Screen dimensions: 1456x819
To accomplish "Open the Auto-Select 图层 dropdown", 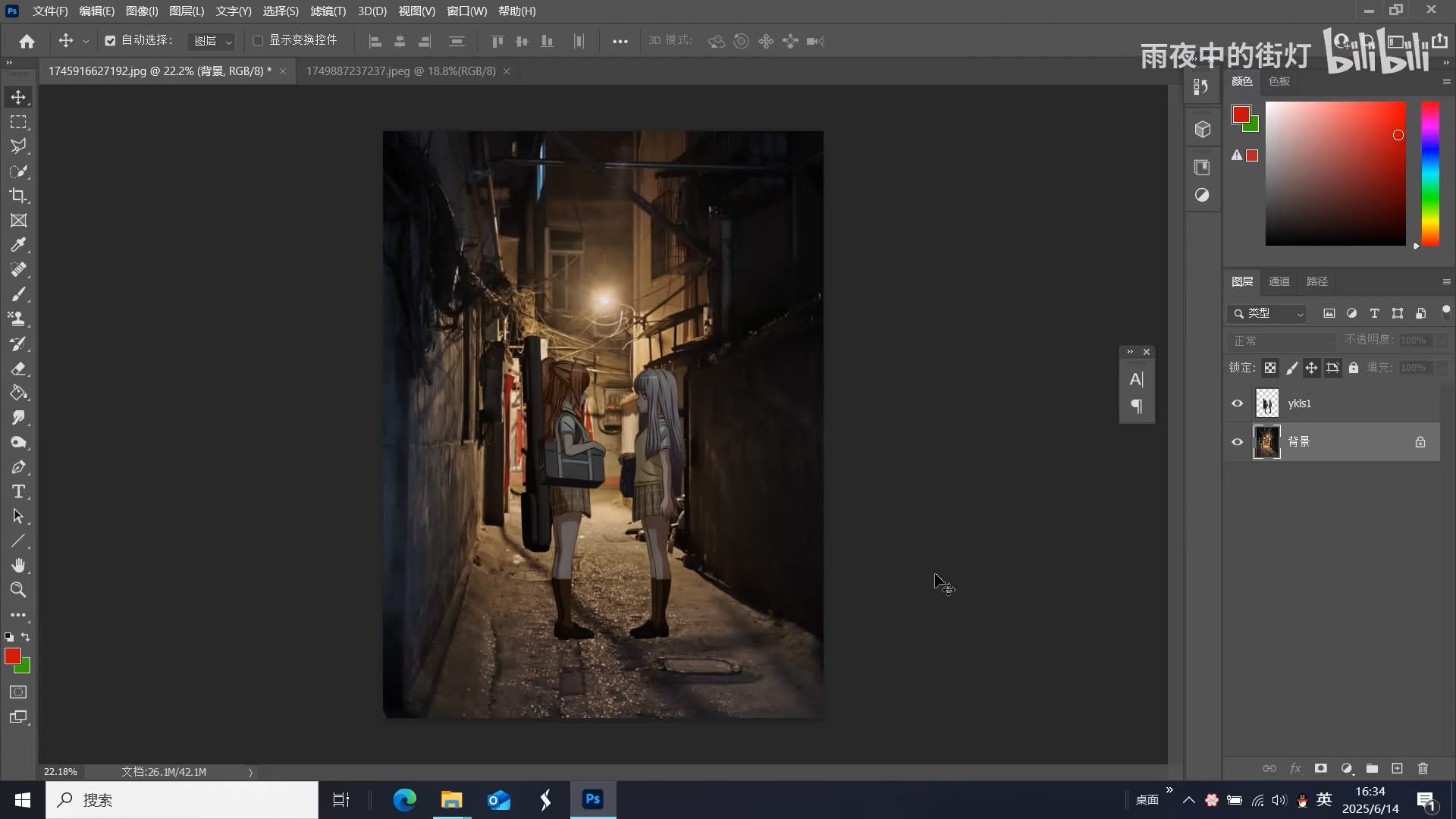I will click(x=212, y=41).
